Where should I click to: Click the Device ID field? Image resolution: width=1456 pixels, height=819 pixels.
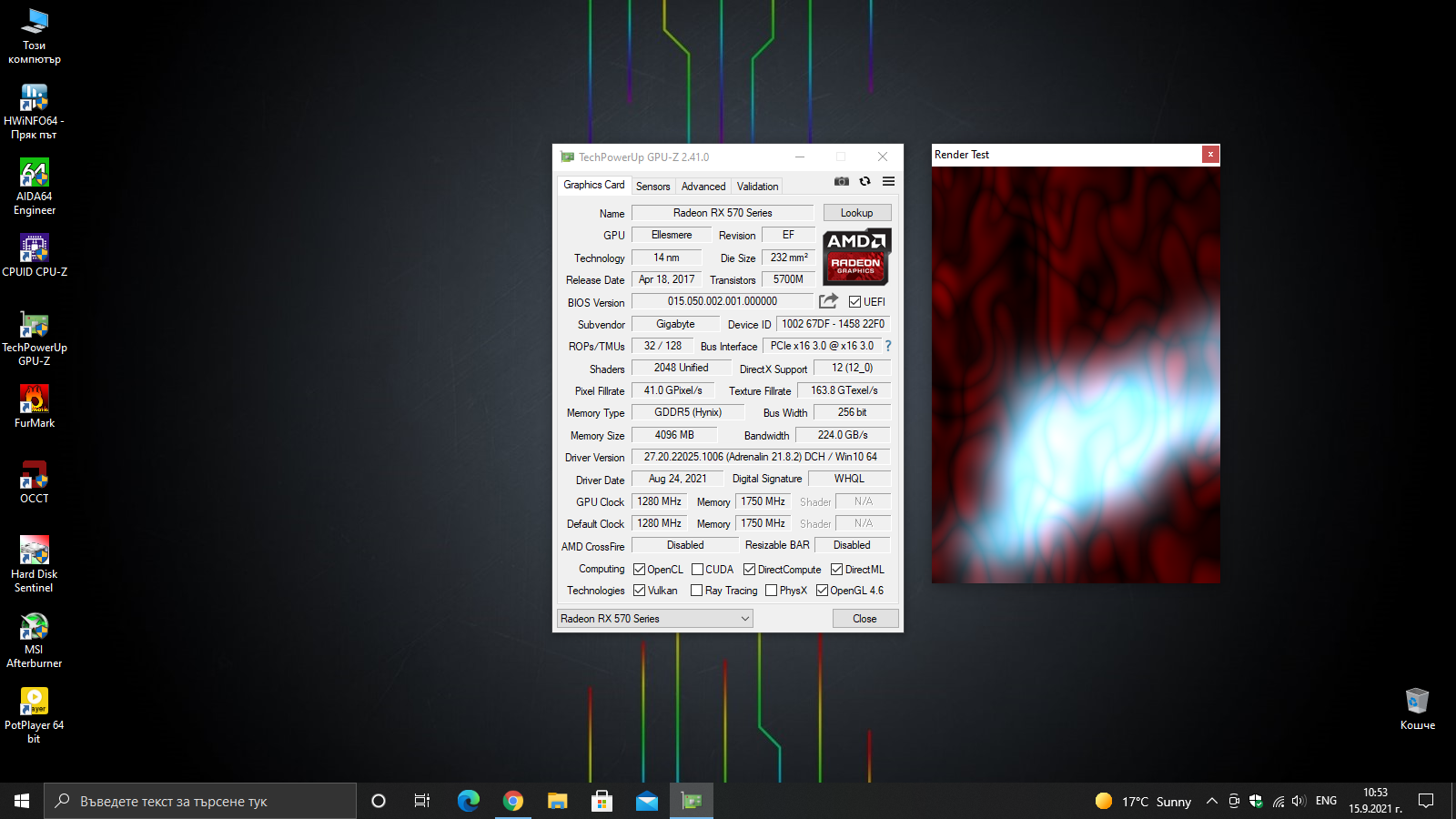(x=834, y=324)
